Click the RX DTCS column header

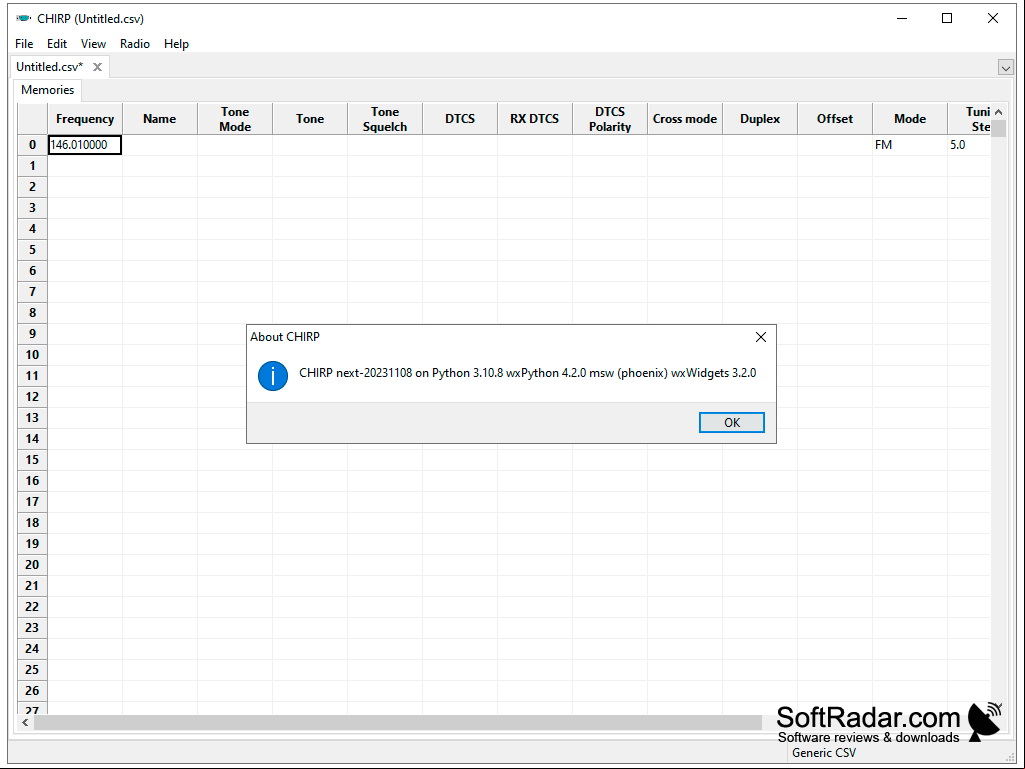point(535,119)
